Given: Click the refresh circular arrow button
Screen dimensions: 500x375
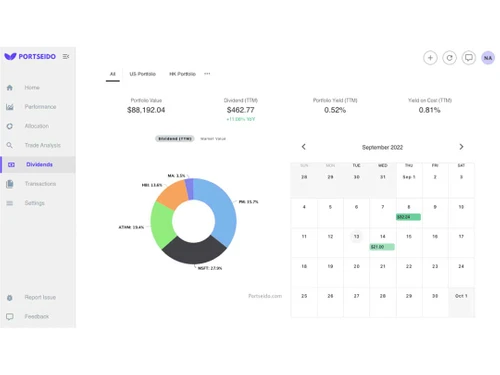Looking at the screenshot, I should click(449, 58).
